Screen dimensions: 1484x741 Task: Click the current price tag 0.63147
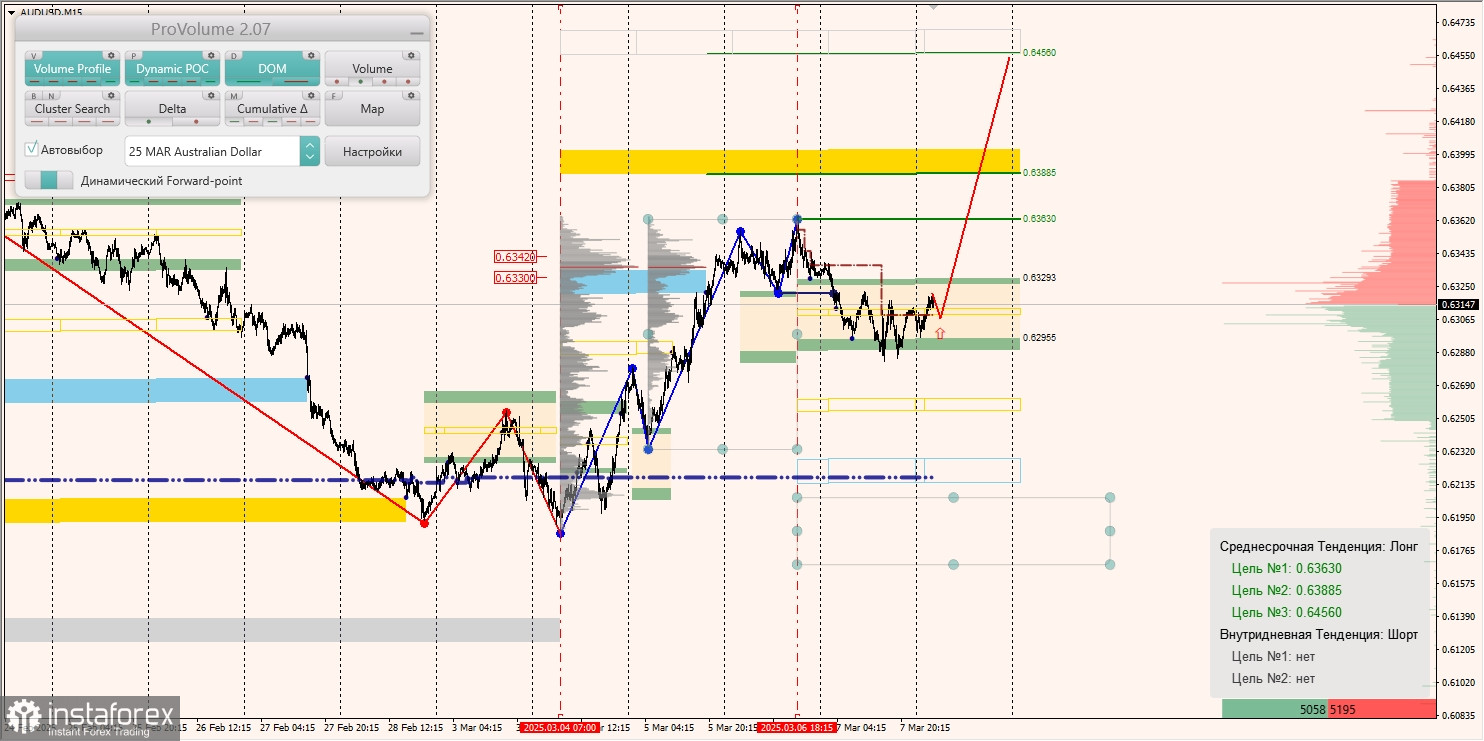(x=1458, y=304)
